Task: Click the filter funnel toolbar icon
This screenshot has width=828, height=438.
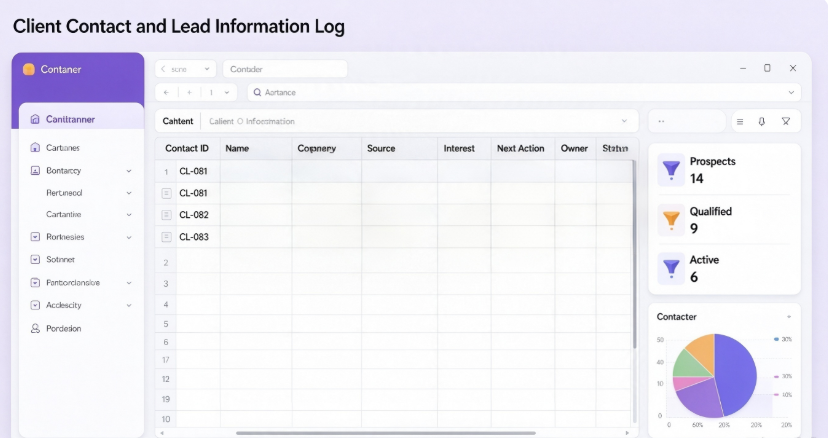Action: (x=786, y=122)
